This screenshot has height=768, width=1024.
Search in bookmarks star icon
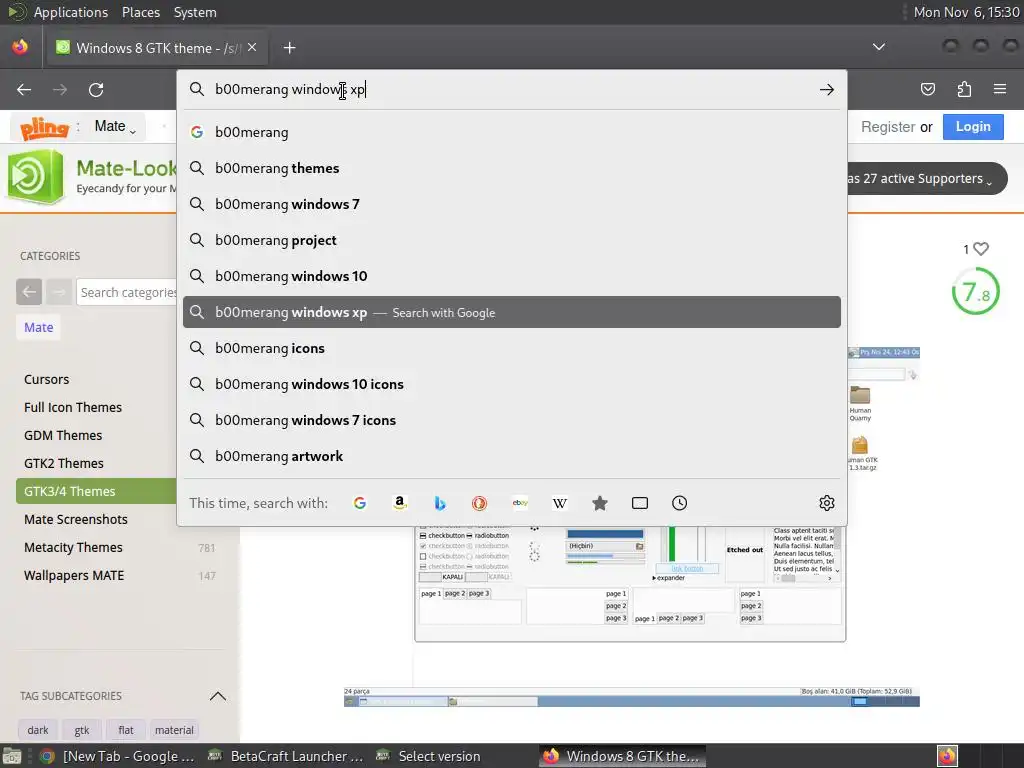(x=600, y=503)
